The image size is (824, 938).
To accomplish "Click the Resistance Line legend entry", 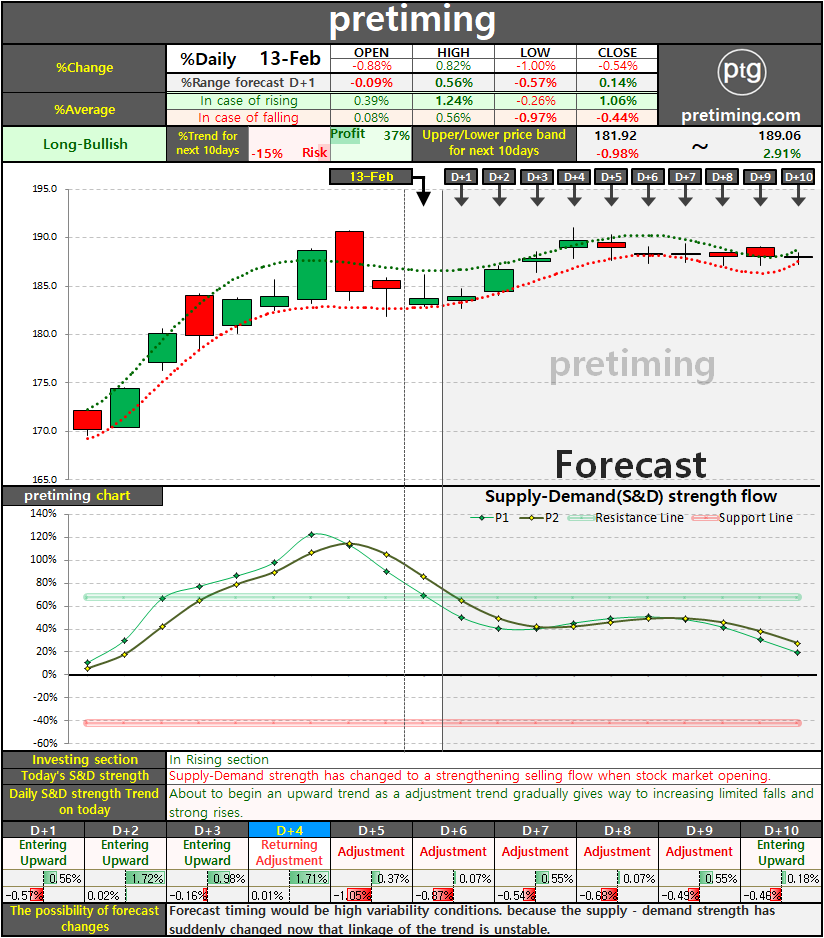I will (625, 517).
